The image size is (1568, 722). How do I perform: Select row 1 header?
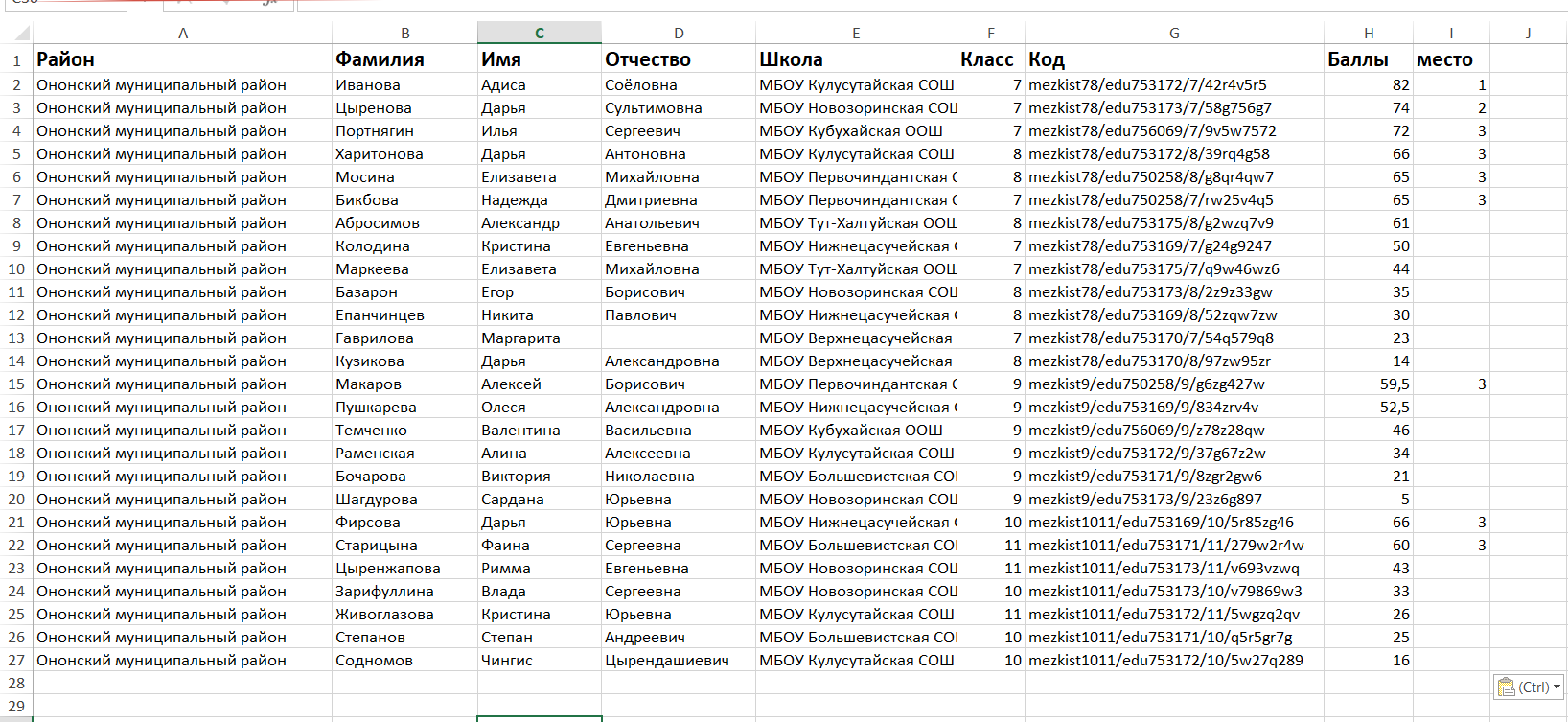click(x=16, y=59)
